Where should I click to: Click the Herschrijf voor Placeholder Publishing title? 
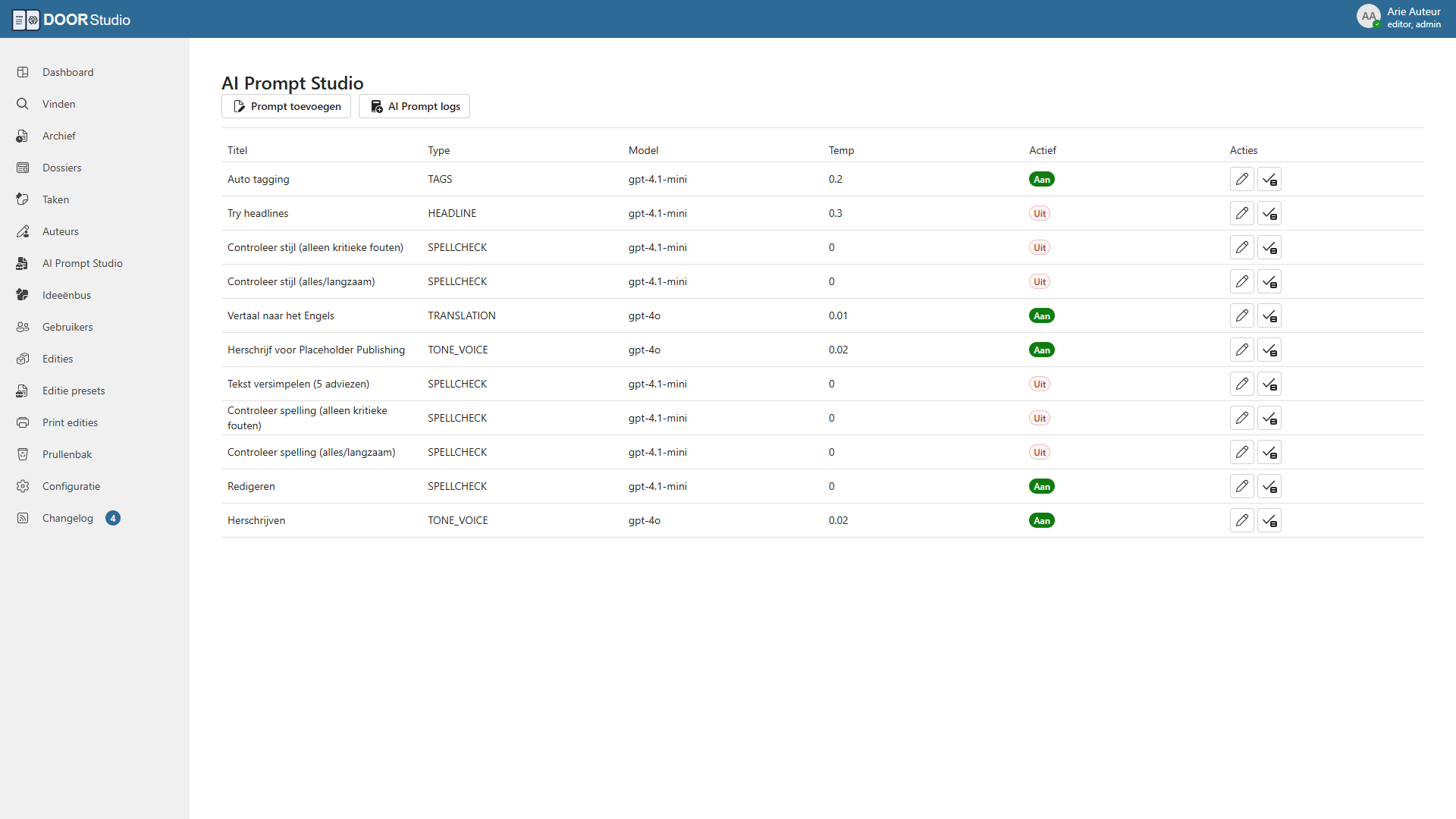[315, 350]
